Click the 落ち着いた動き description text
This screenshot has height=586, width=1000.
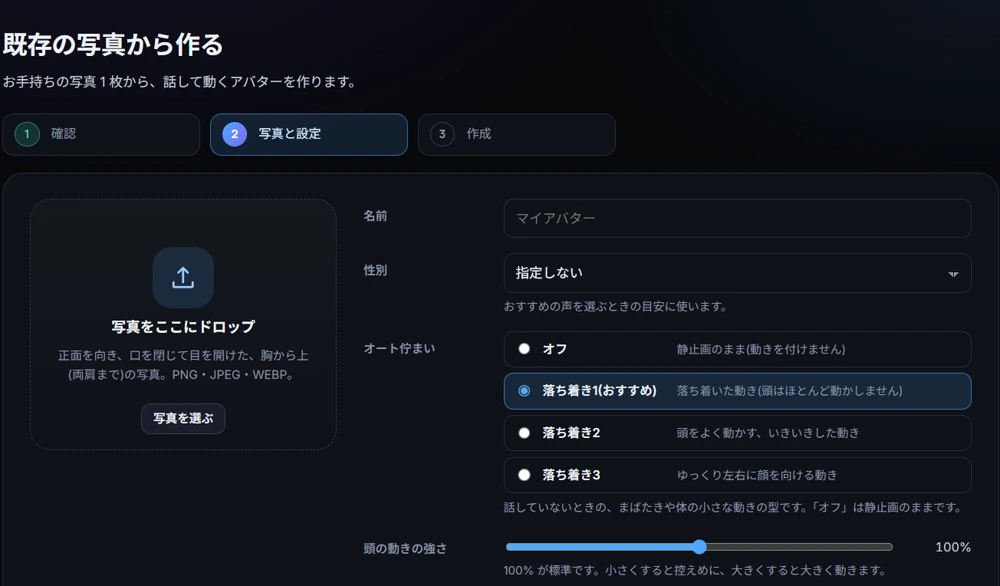(x=790, y=391)
